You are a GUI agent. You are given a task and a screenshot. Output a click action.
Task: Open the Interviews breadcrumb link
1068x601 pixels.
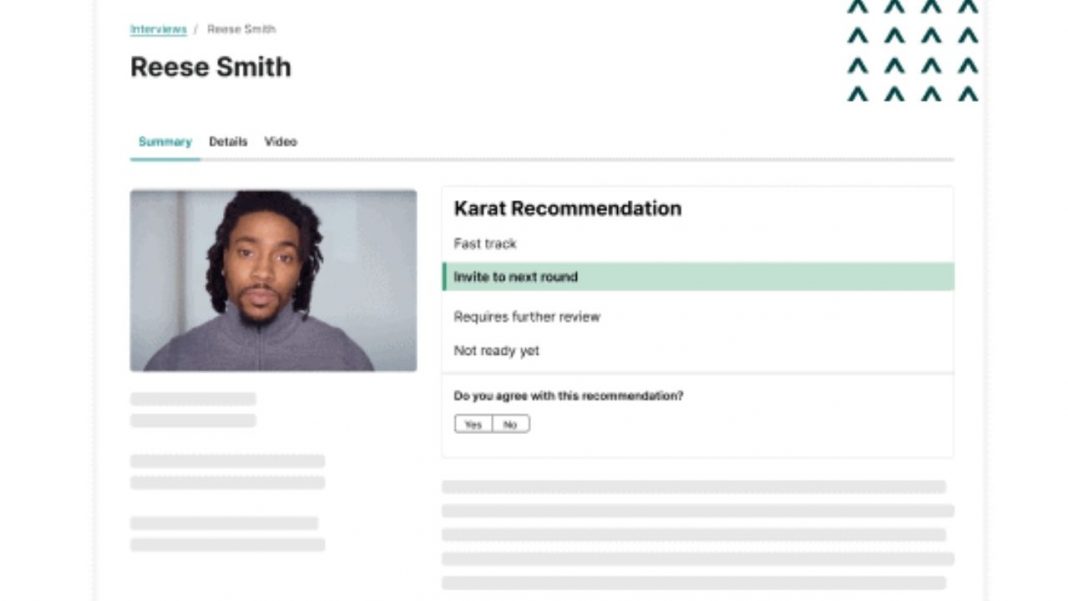pos(158,29)
